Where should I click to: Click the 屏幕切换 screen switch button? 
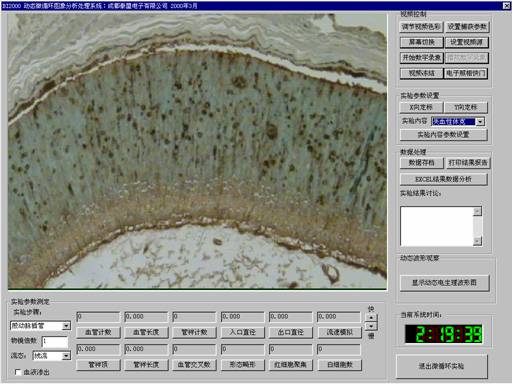point(421,42)
